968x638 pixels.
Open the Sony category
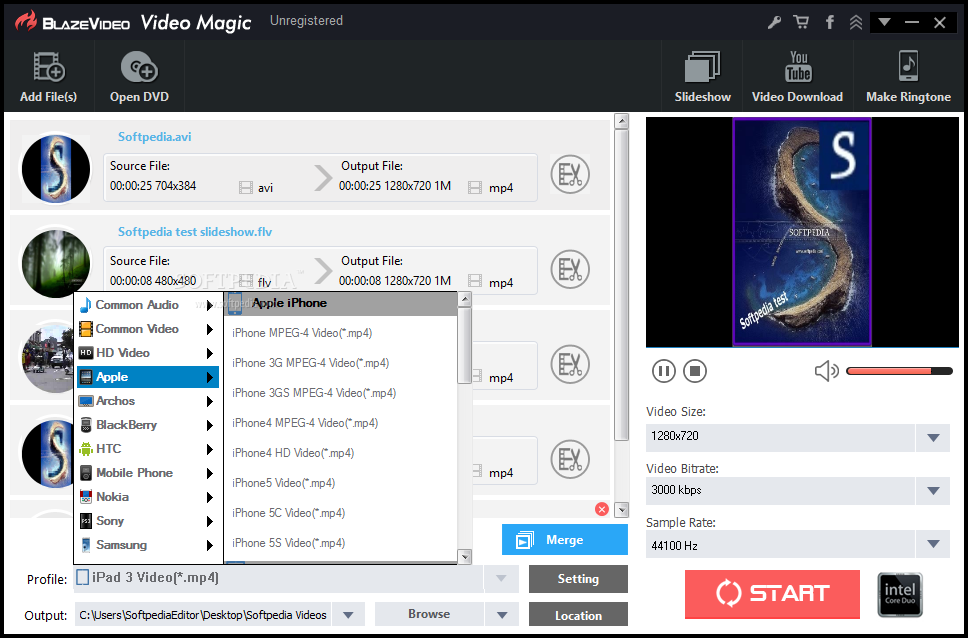pos(147,521)
